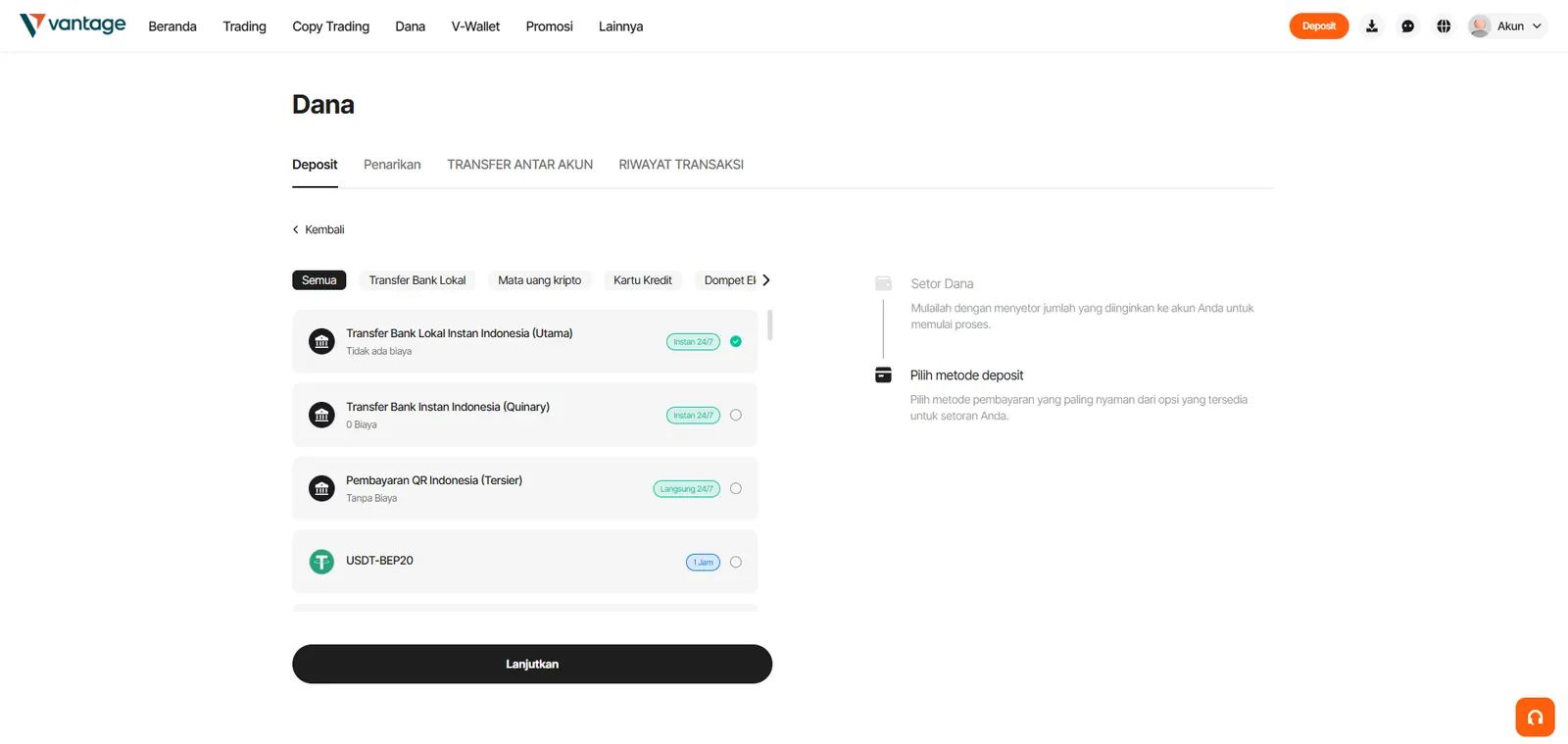1568x744 pixels.
Task: Open the Beranda menu
Action: [x=172, y=26]
